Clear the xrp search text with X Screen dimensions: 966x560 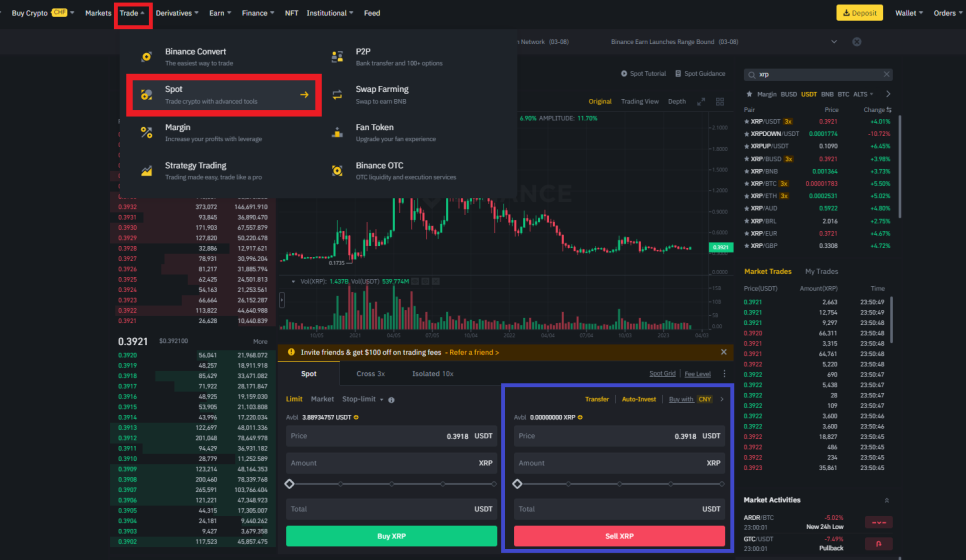pos(886,75)
